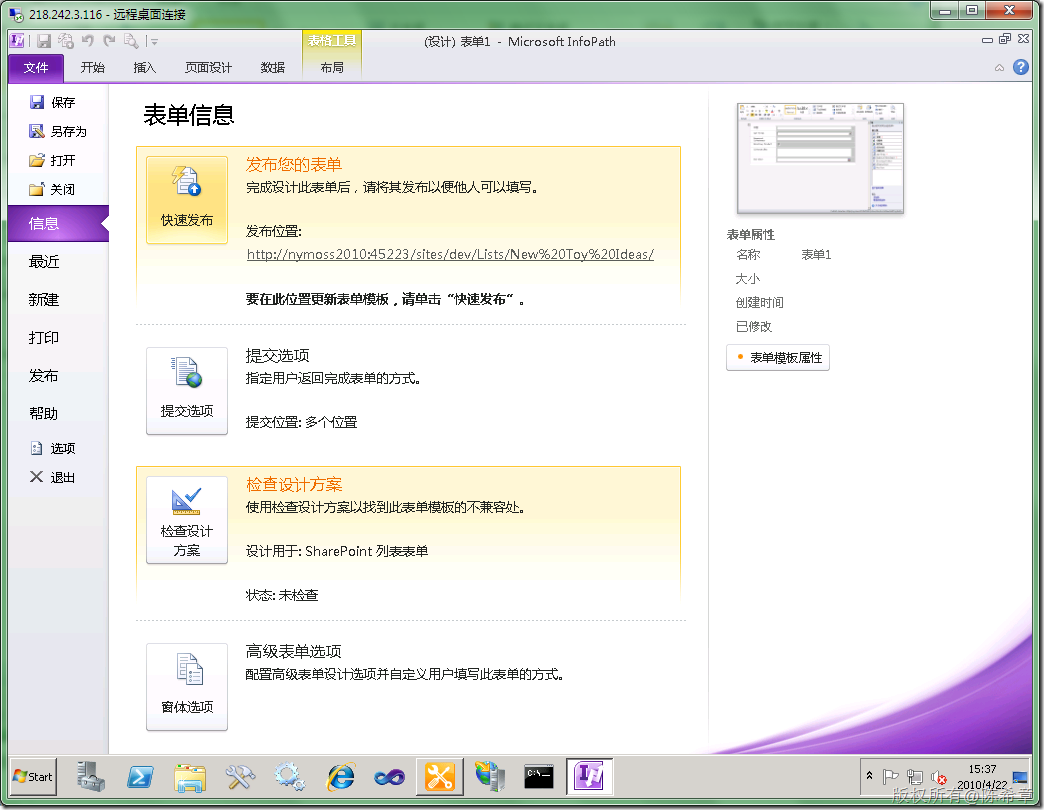Select the 信息 backstage section
This screenshot has width=1044, height=810.
[58, 224]
